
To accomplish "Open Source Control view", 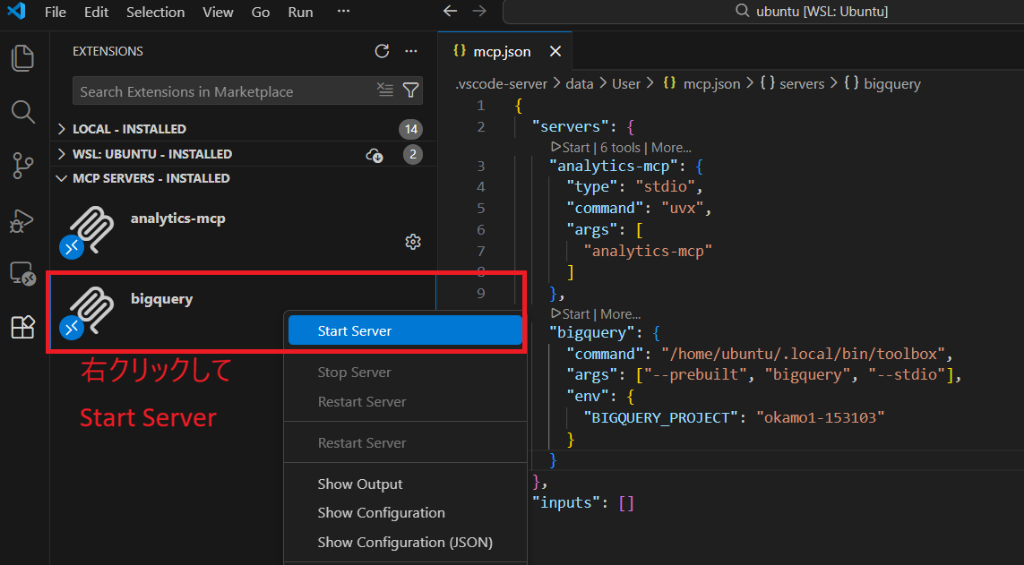I will pyautogui.click(x=23, y=166).
